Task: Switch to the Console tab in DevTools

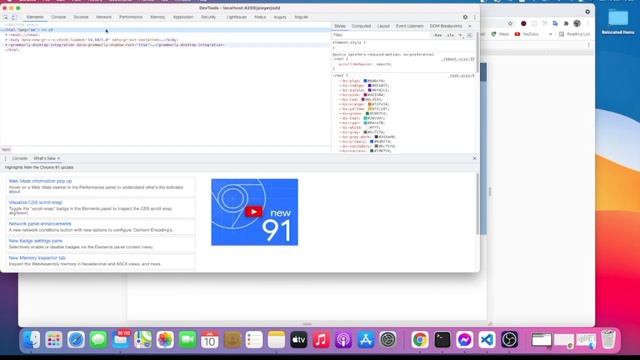Action: point(58,17)
